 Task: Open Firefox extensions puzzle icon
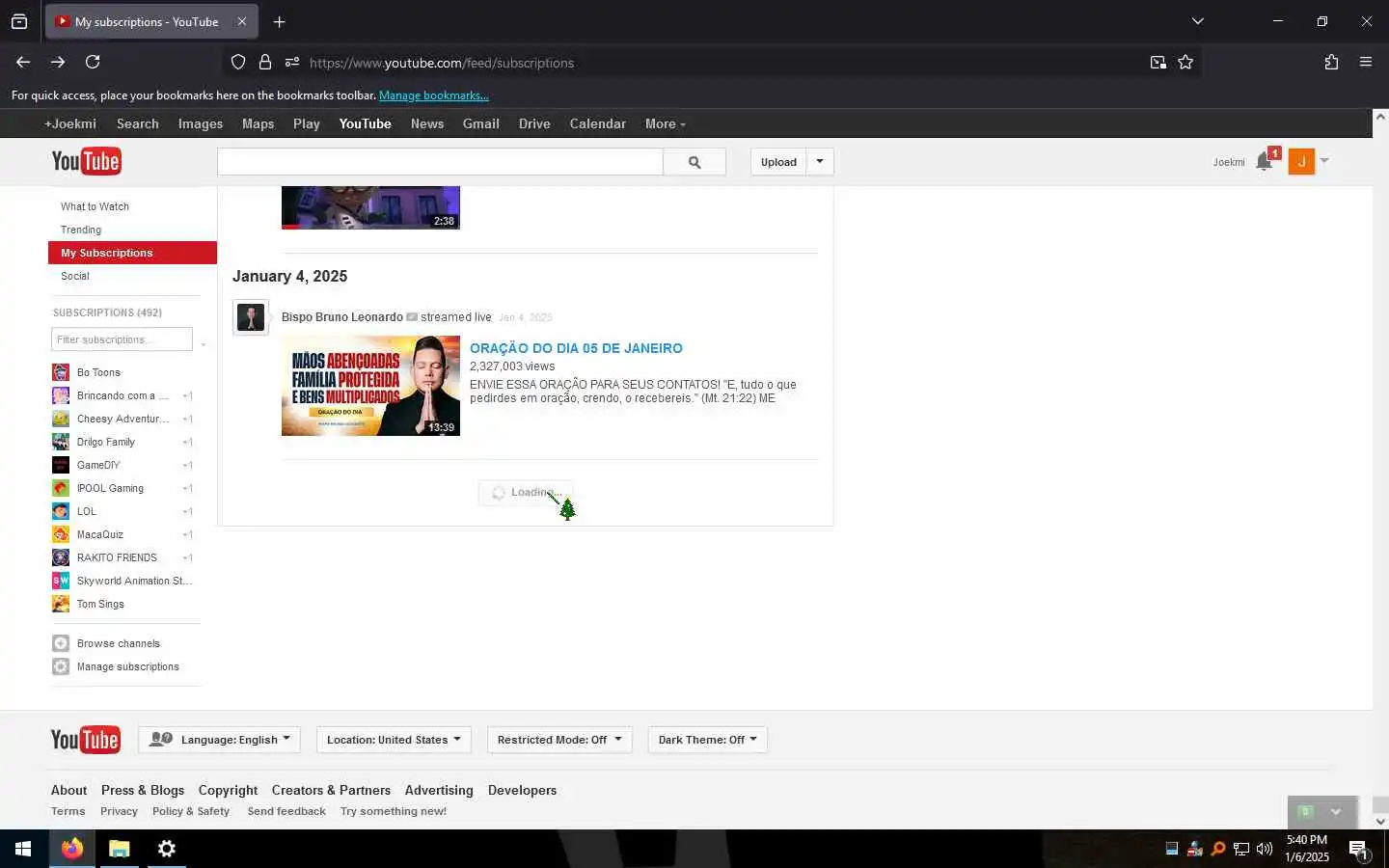pos(1331,62)
